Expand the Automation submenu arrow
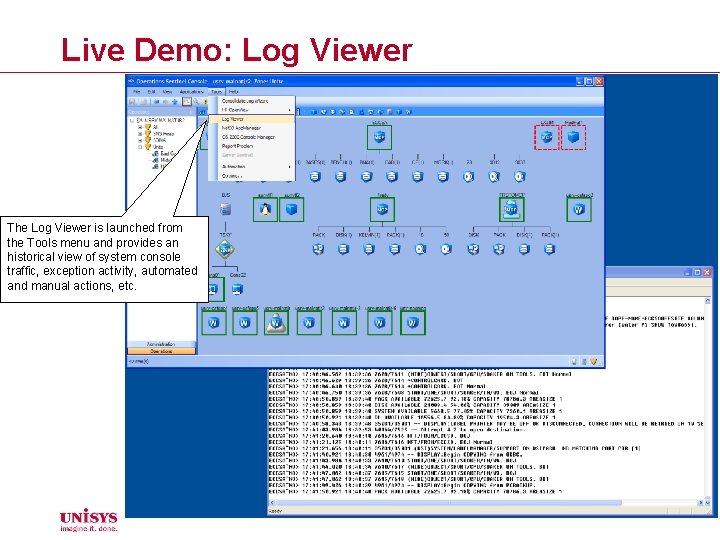720x540 pixels. pos(289,167)
